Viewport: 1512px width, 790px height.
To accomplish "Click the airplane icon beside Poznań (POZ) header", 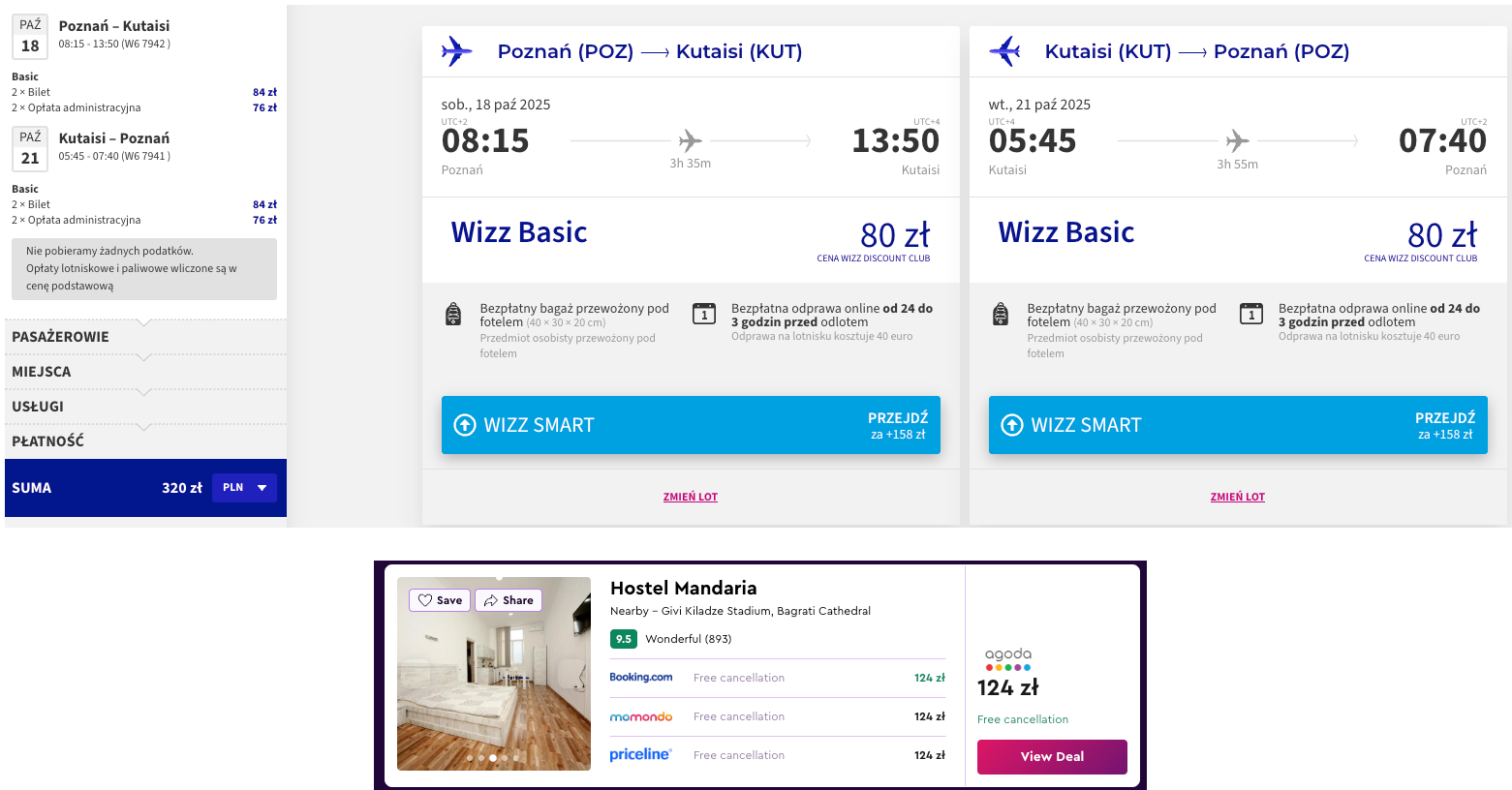I will [456, 51].
